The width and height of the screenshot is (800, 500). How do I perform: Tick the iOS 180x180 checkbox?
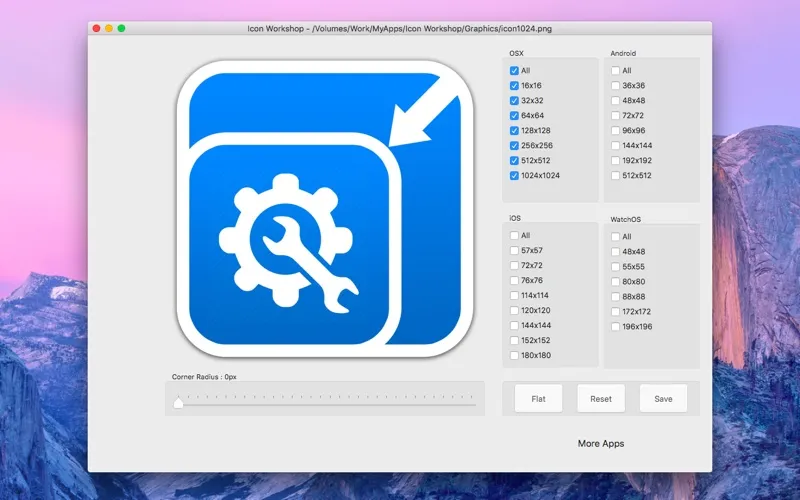(514, 356)
